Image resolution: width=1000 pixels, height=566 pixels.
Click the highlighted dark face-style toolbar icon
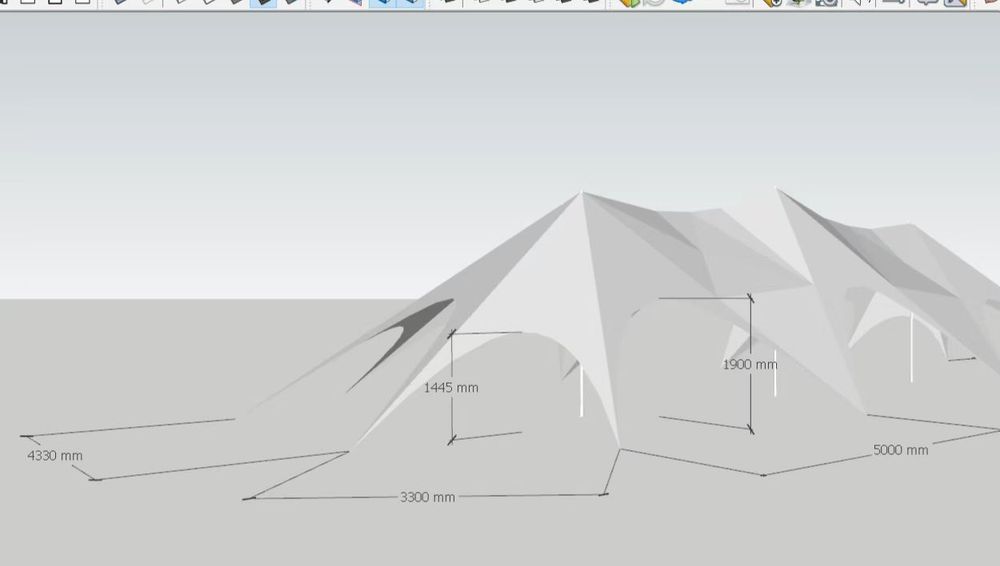click(263, 3)
